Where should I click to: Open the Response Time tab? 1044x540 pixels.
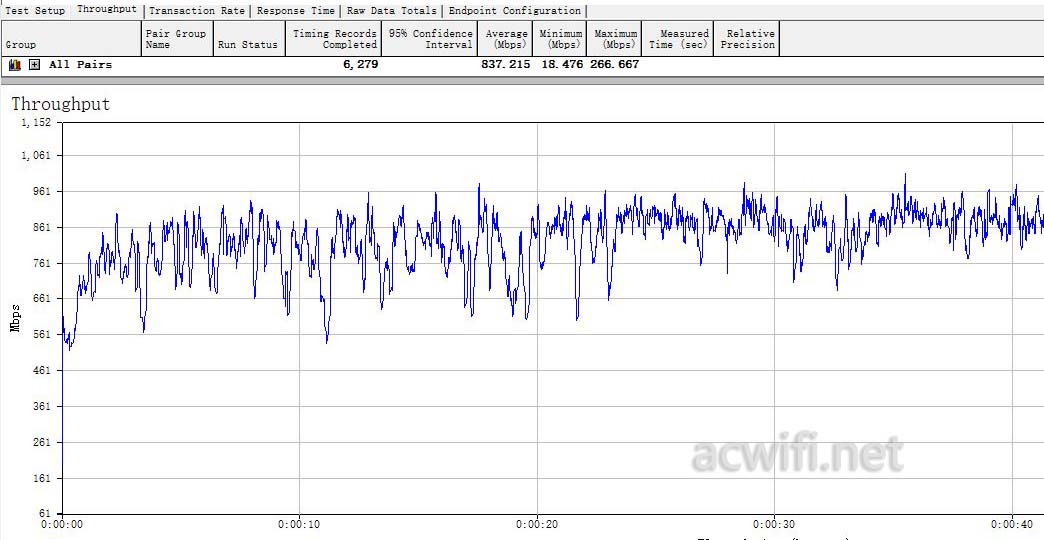click(x=296, y=11)
